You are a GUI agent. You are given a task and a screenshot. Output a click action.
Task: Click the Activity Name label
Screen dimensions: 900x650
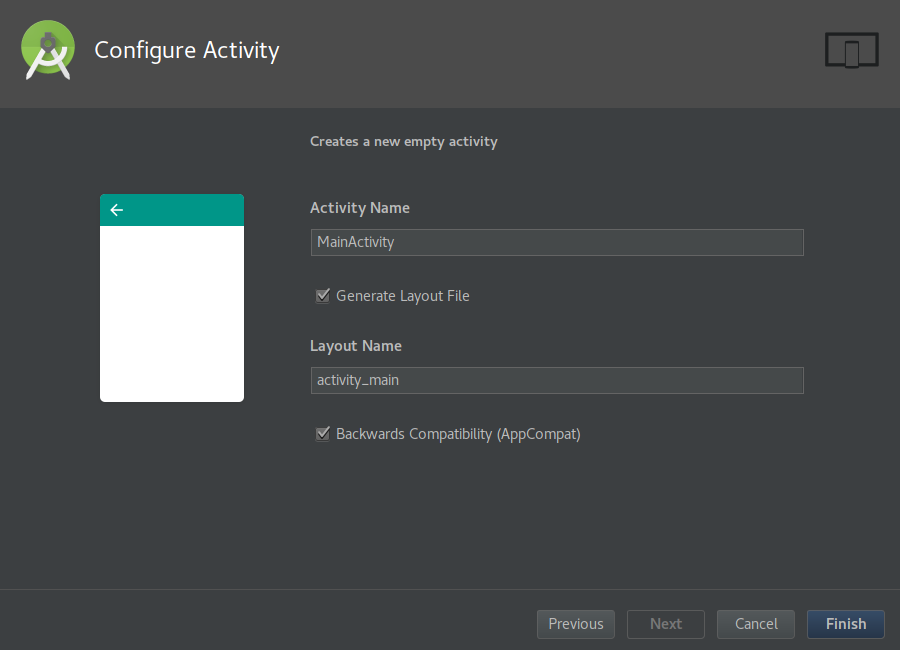tap(360, 208)
